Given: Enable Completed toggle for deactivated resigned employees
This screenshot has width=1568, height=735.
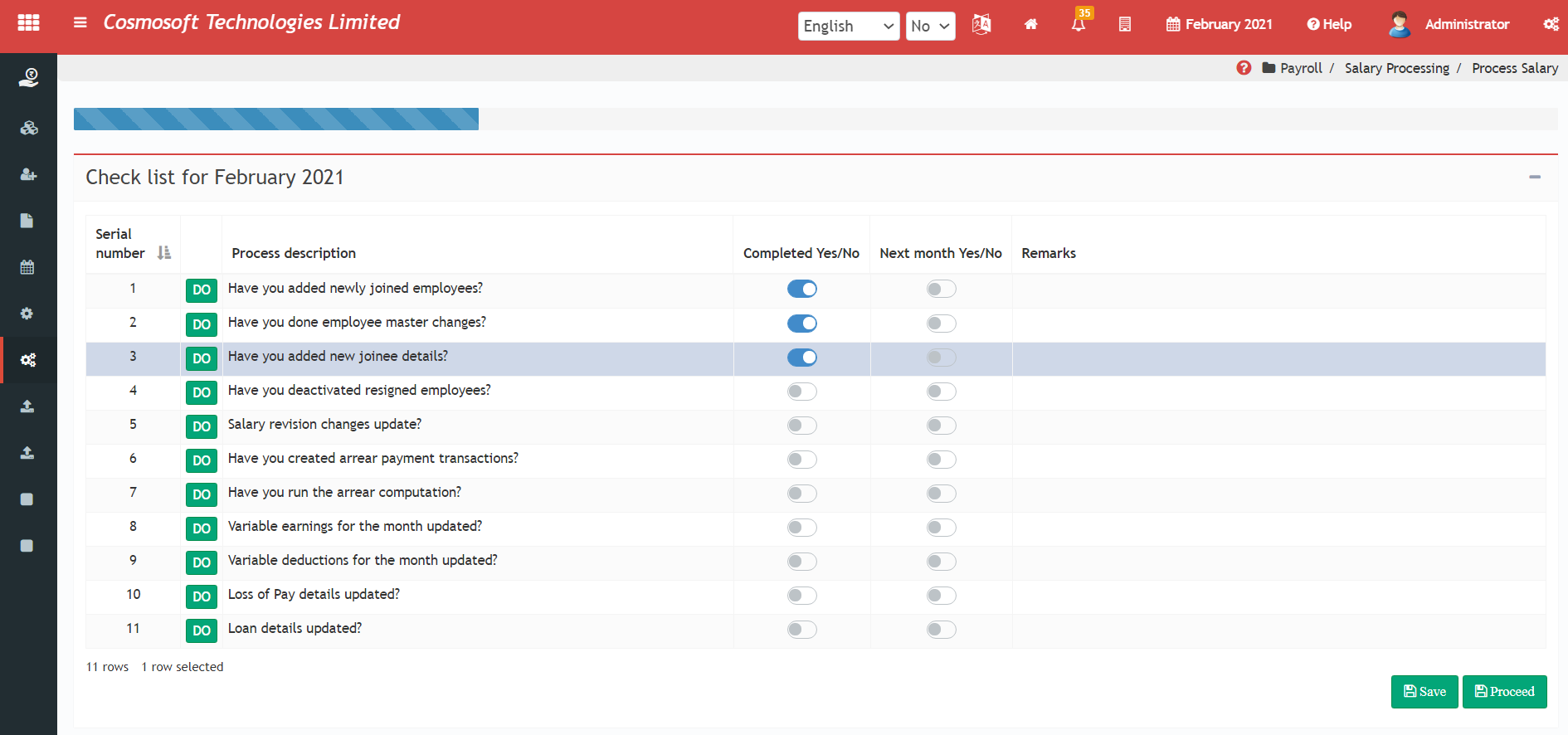Looking at the screenshot, I should [802, 392].
